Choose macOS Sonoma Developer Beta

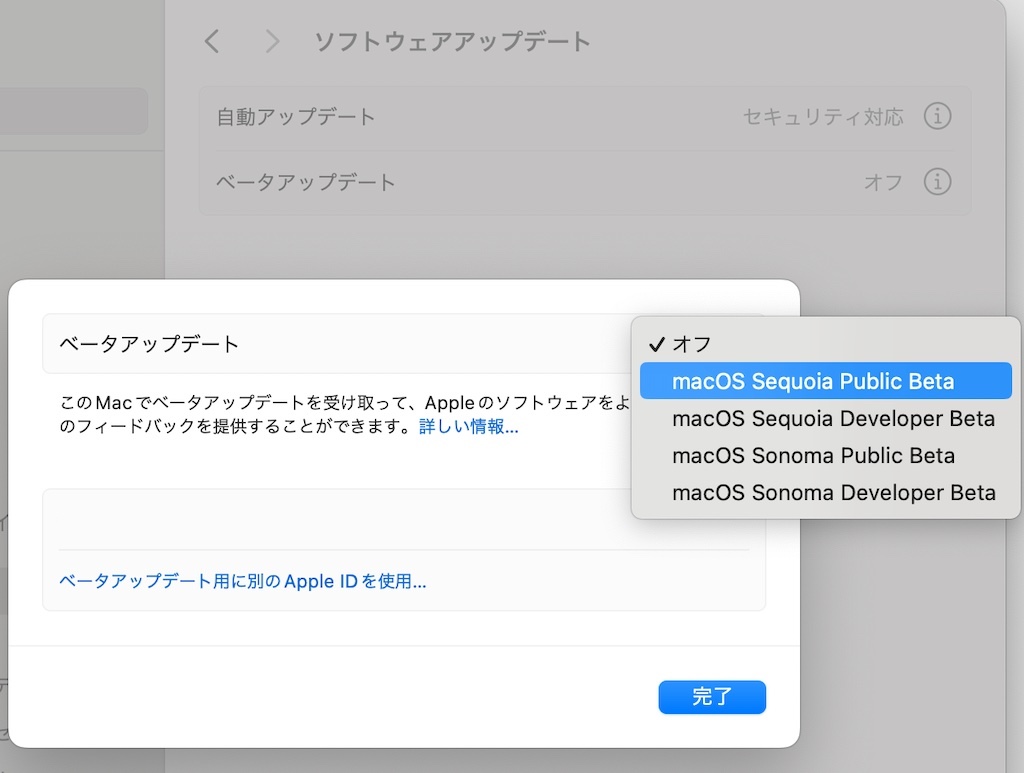click(x=825, y=493)
